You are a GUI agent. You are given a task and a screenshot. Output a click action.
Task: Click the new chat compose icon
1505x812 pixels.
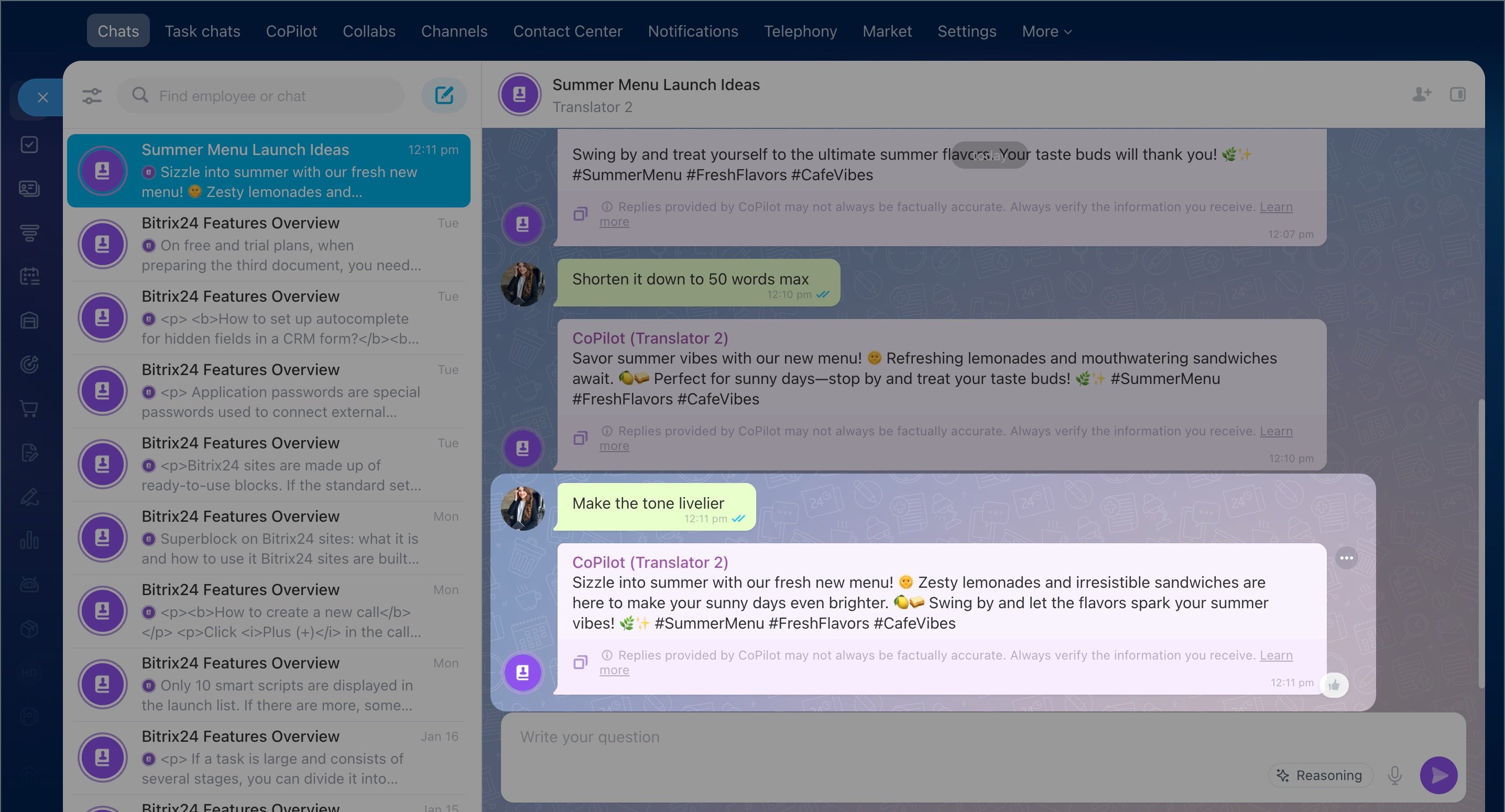tap(444, 95)
